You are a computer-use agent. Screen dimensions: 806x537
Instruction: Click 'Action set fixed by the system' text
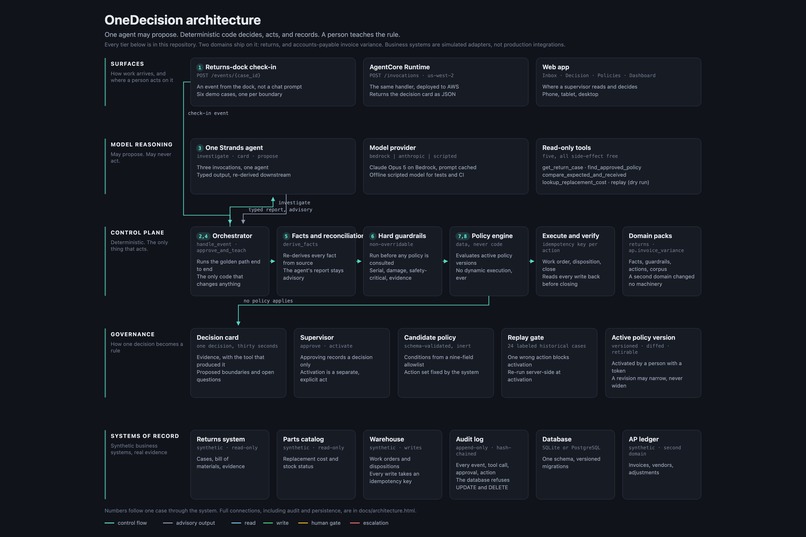(441, 372)
